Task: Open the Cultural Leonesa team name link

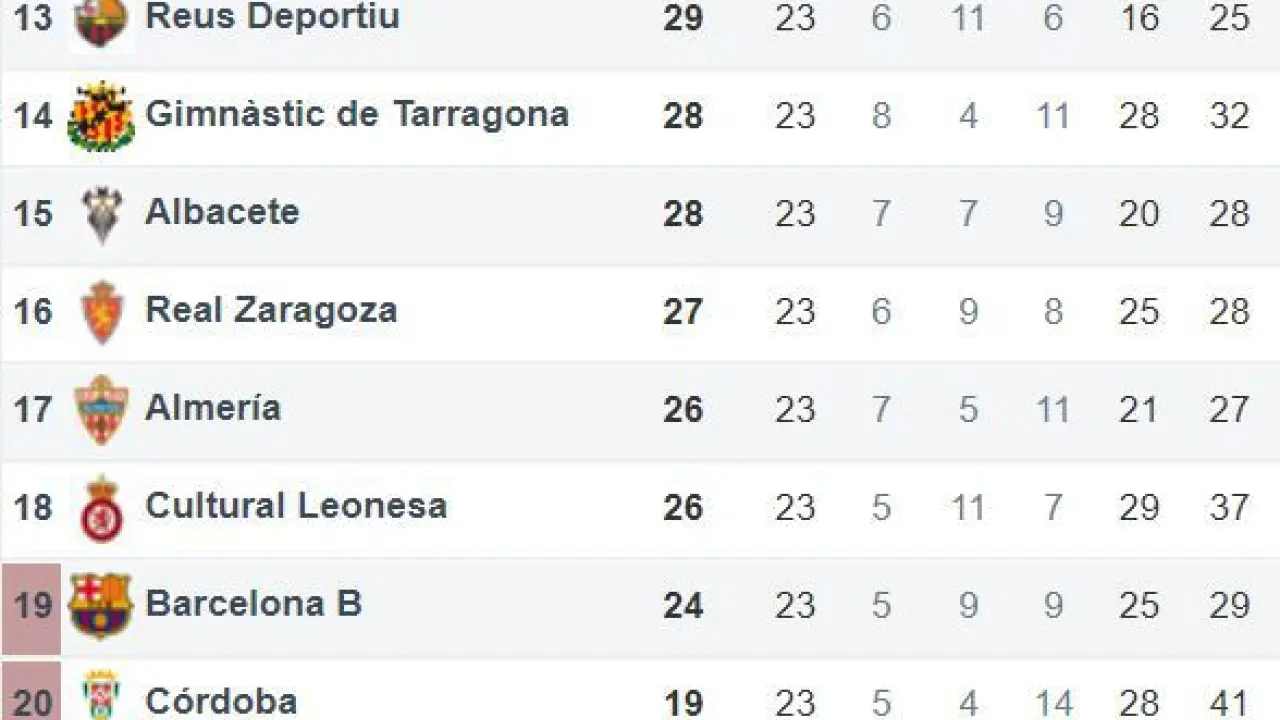Action: click(296, 506)
